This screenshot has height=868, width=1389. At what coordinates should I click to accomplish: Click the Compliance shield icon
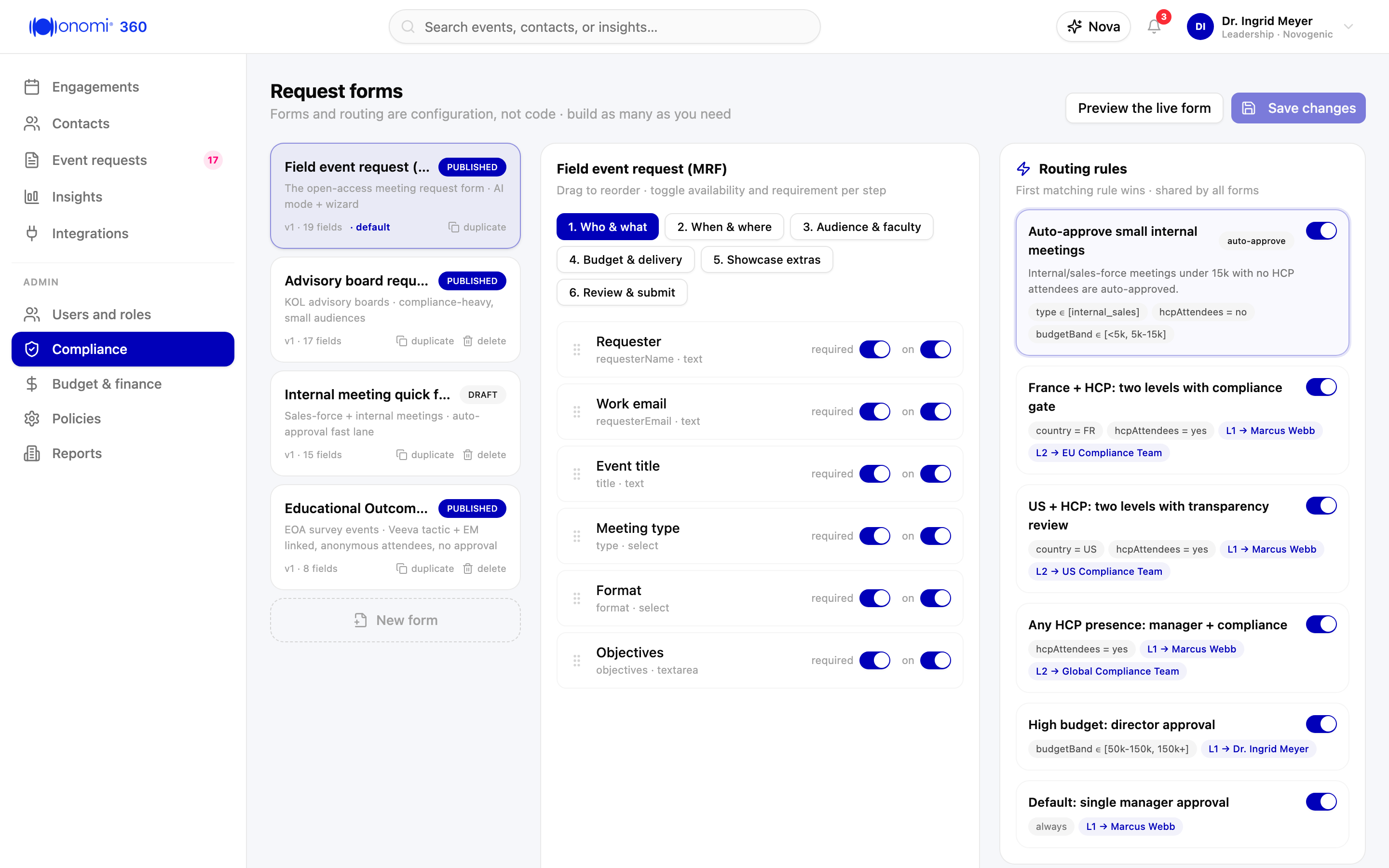(32, 349)
